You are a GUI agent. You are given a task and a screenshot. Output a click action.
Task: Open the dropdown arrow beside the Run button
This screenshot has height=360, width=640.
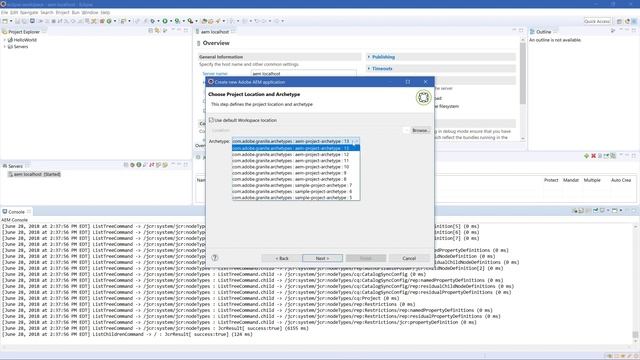pos(171,21)
